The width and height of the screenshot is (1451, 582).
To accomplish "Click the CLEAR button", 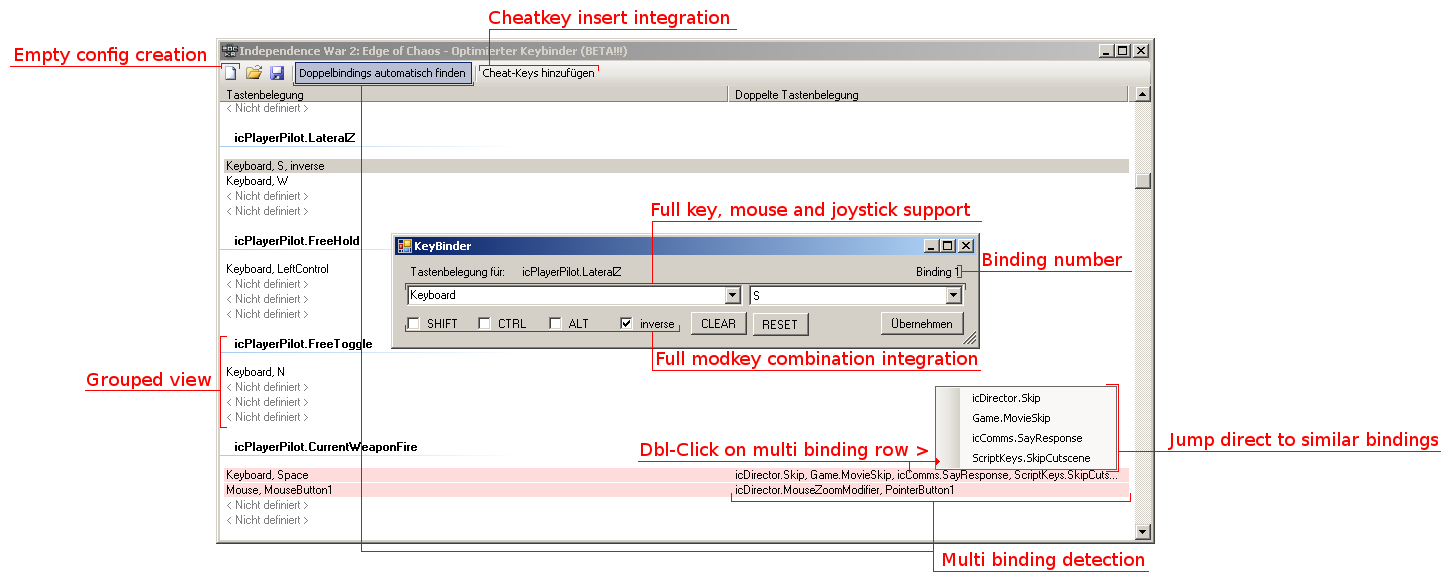I will [x=718, y=324].
